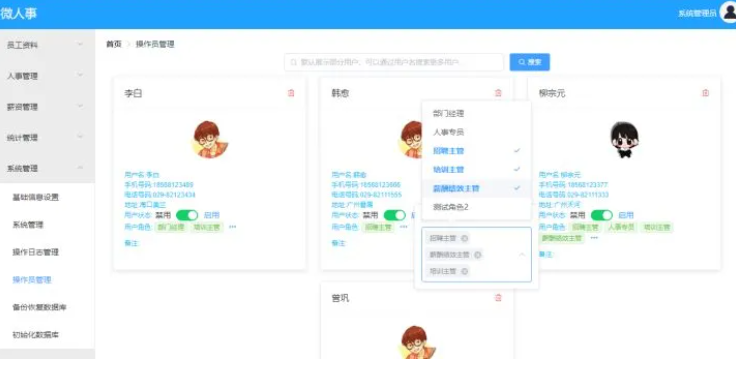Remove 招聘主管 tag in role selector
Image resolution: width=736 pixels, height=374 pixels.
(x=464, y=238)
